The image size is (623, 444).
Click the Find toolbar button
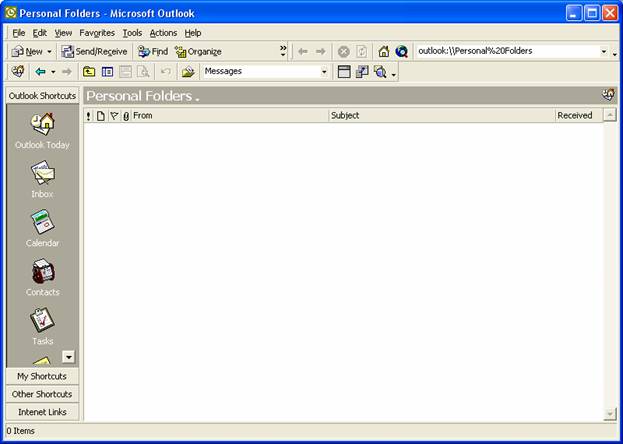pos(153,52)
